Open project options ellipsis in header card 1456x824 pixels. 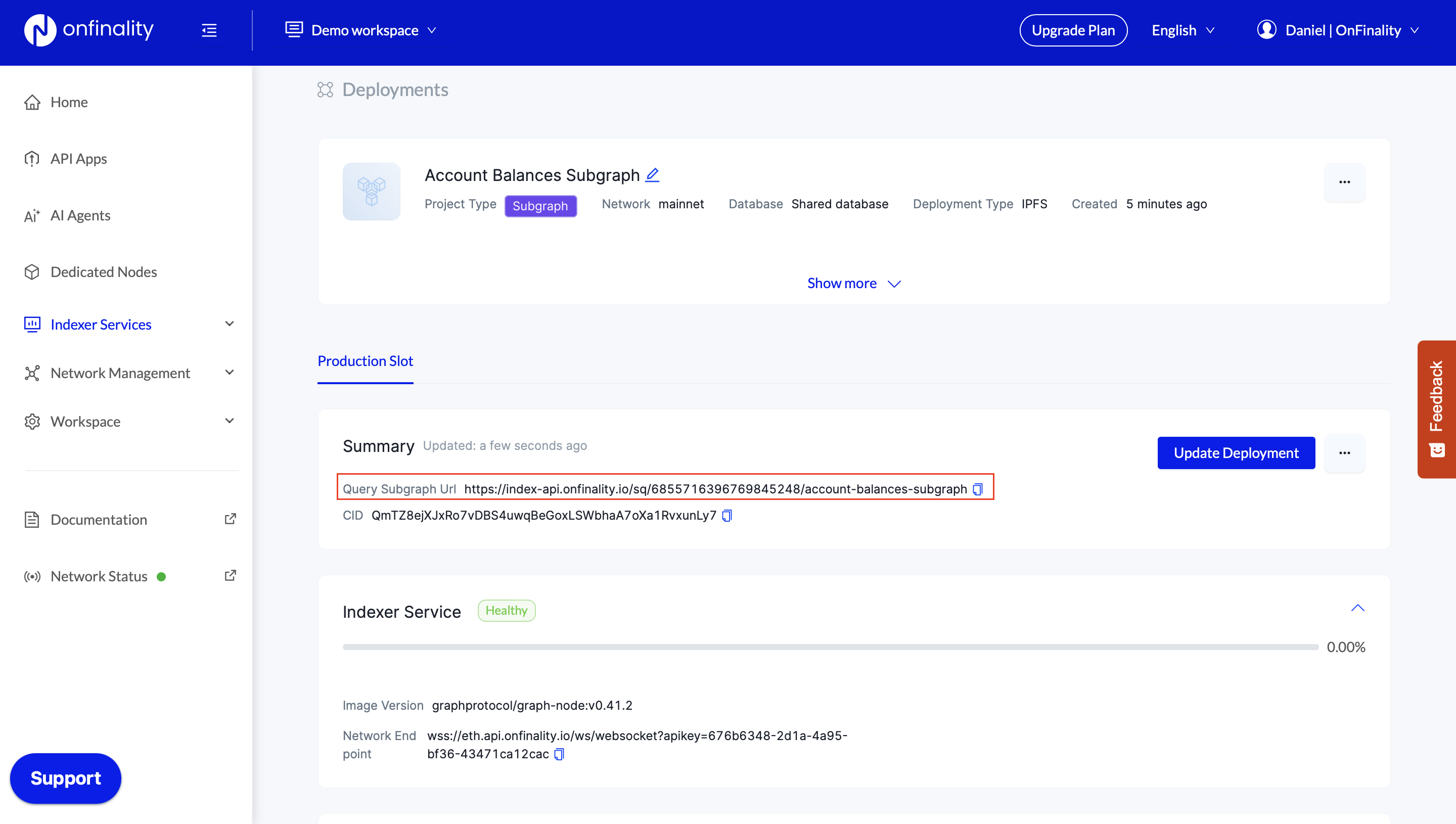click(x=1344, y=182)
